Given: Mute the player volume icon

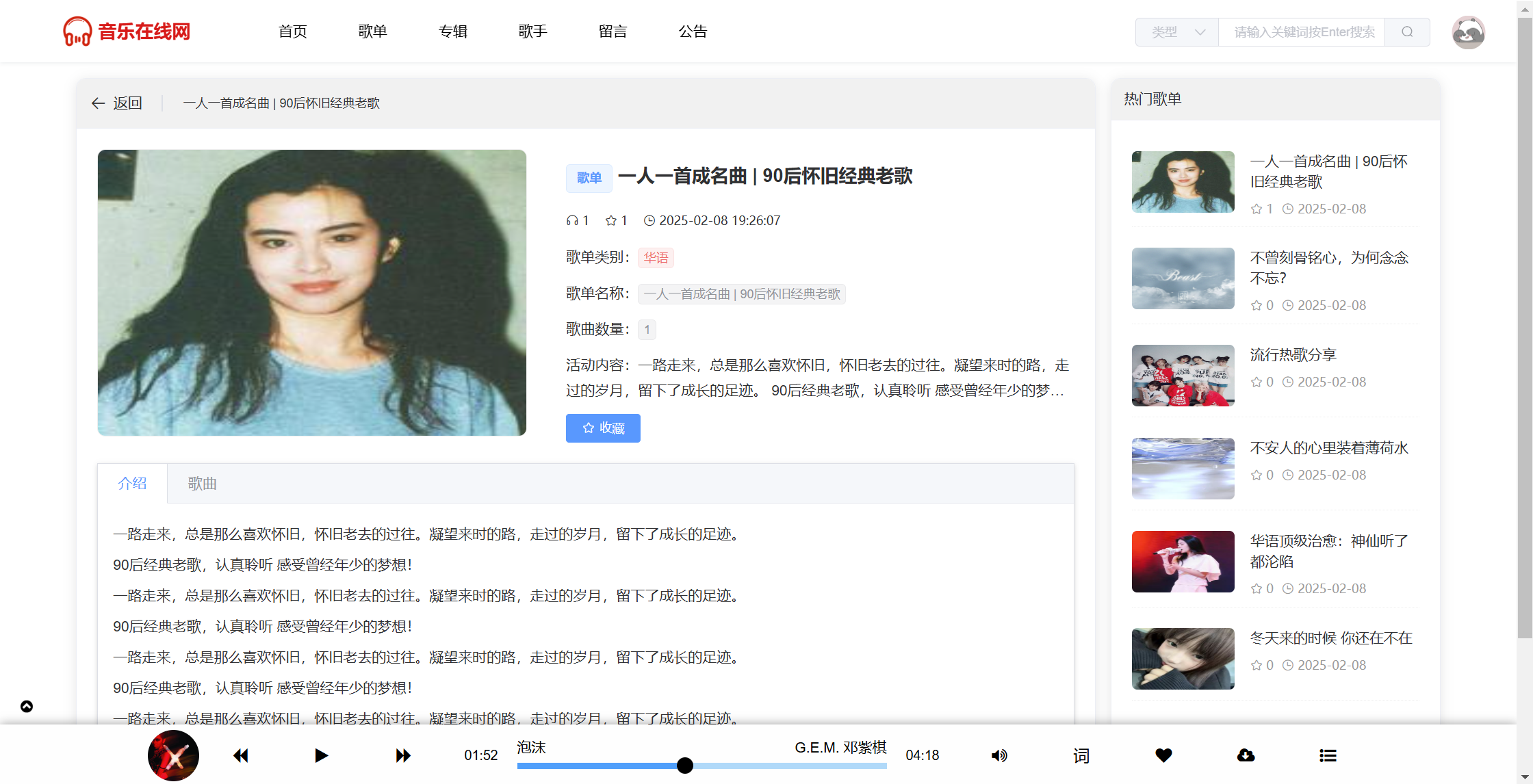Looking at the screenshot, I should click(x=999, y=755).
